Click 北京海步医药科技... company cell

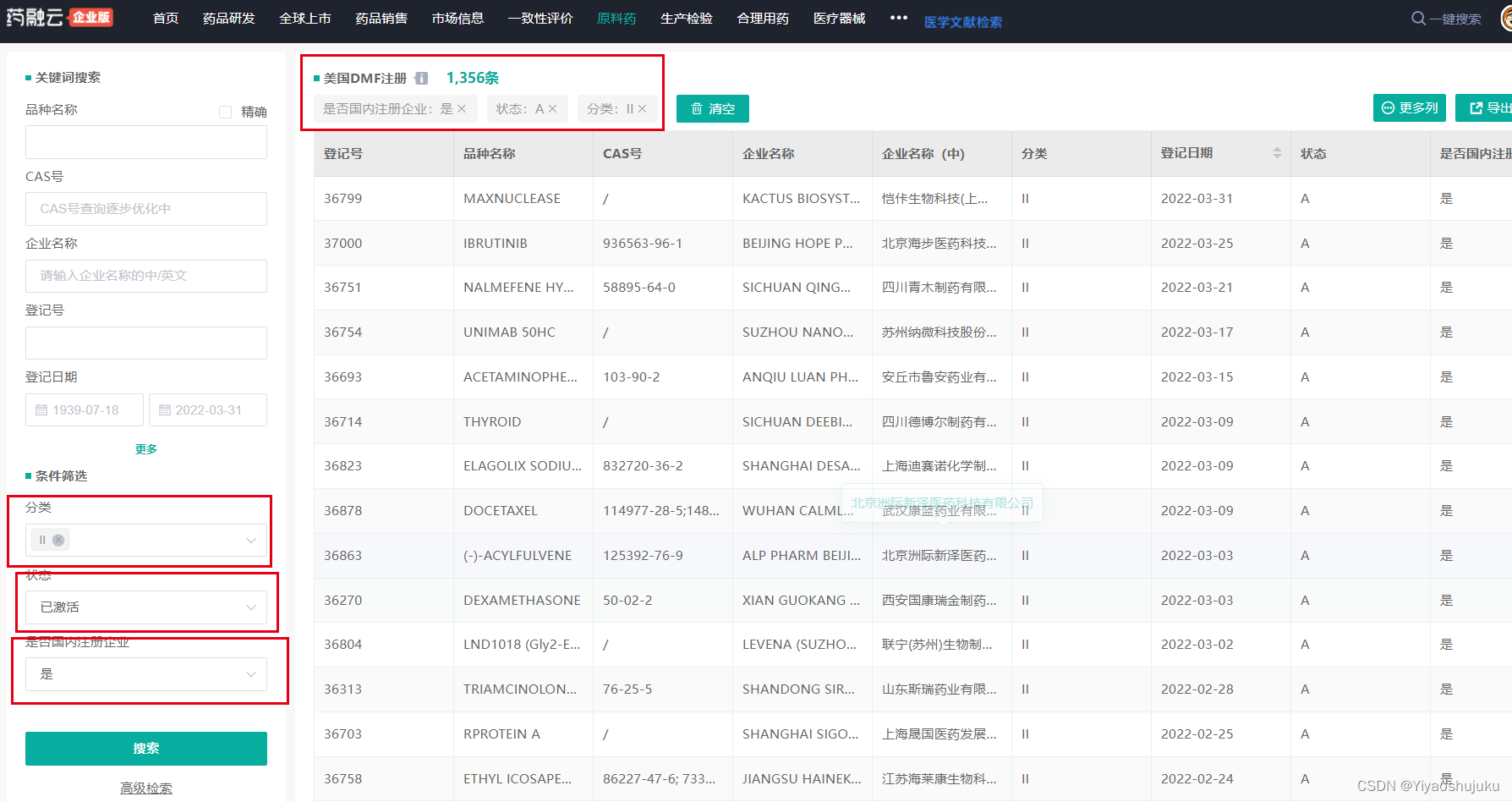click(940, 243)
